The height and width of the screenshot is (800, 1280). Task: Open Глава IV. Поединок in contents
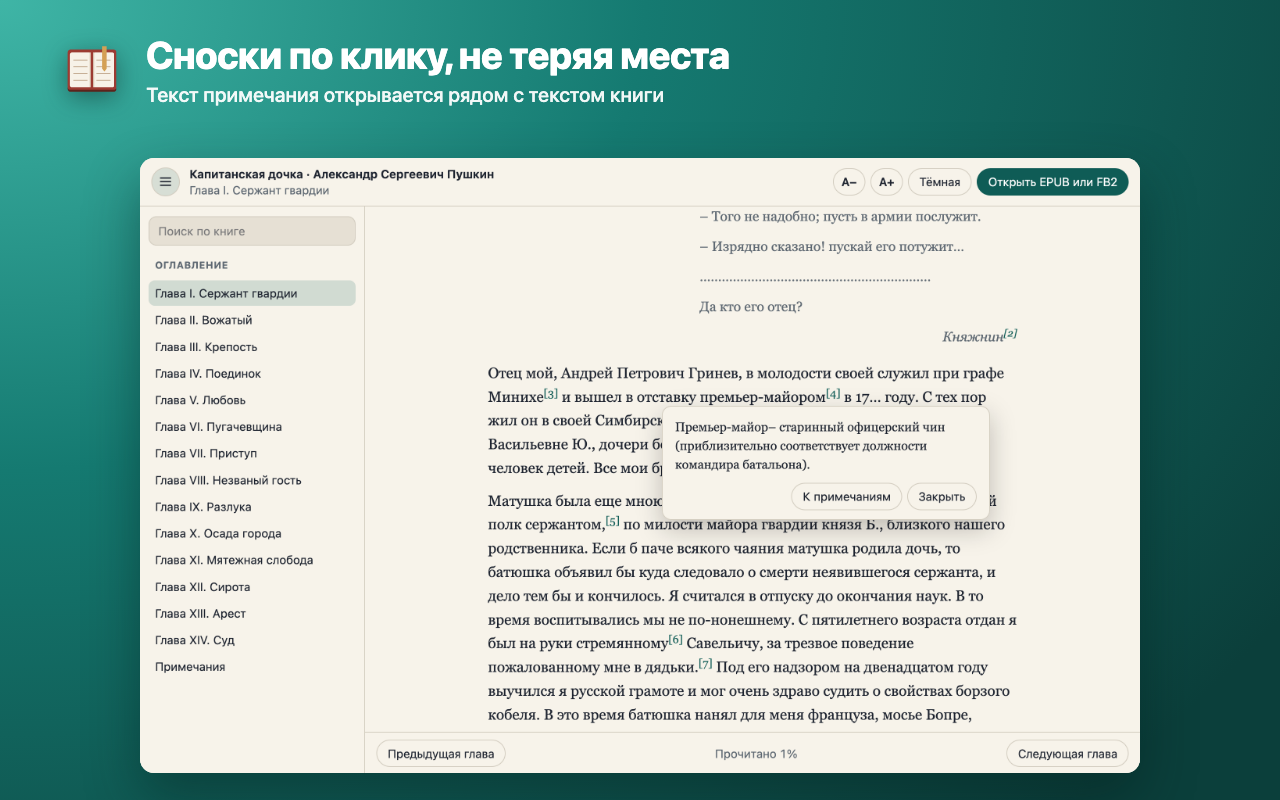252,374
